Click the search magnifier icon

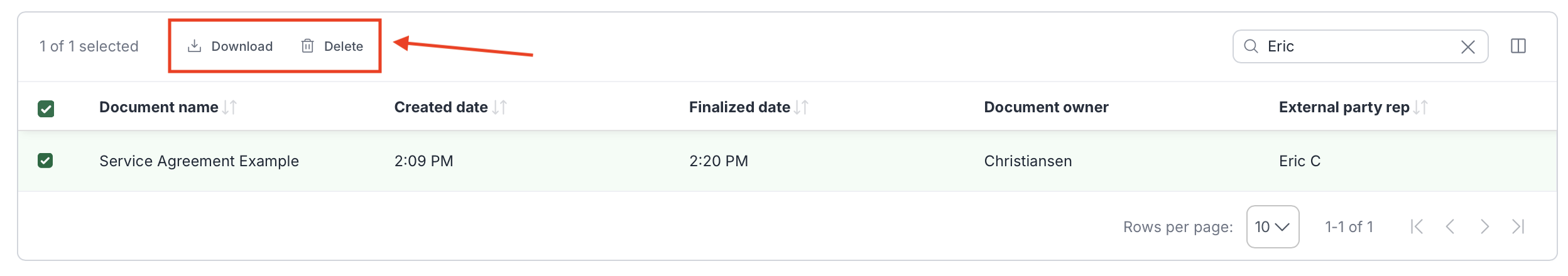point(1250,46)
